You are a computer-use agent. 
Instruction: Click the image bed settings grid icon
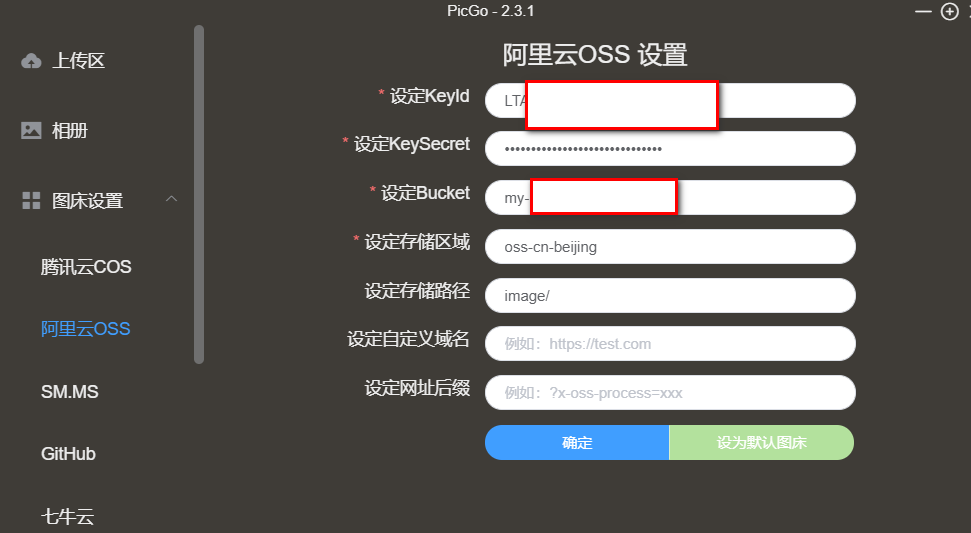tap(31, 201)
